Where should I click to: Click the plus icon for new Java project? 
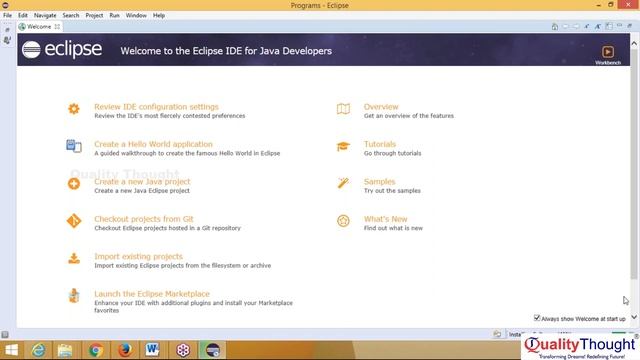tap(74, 184)
